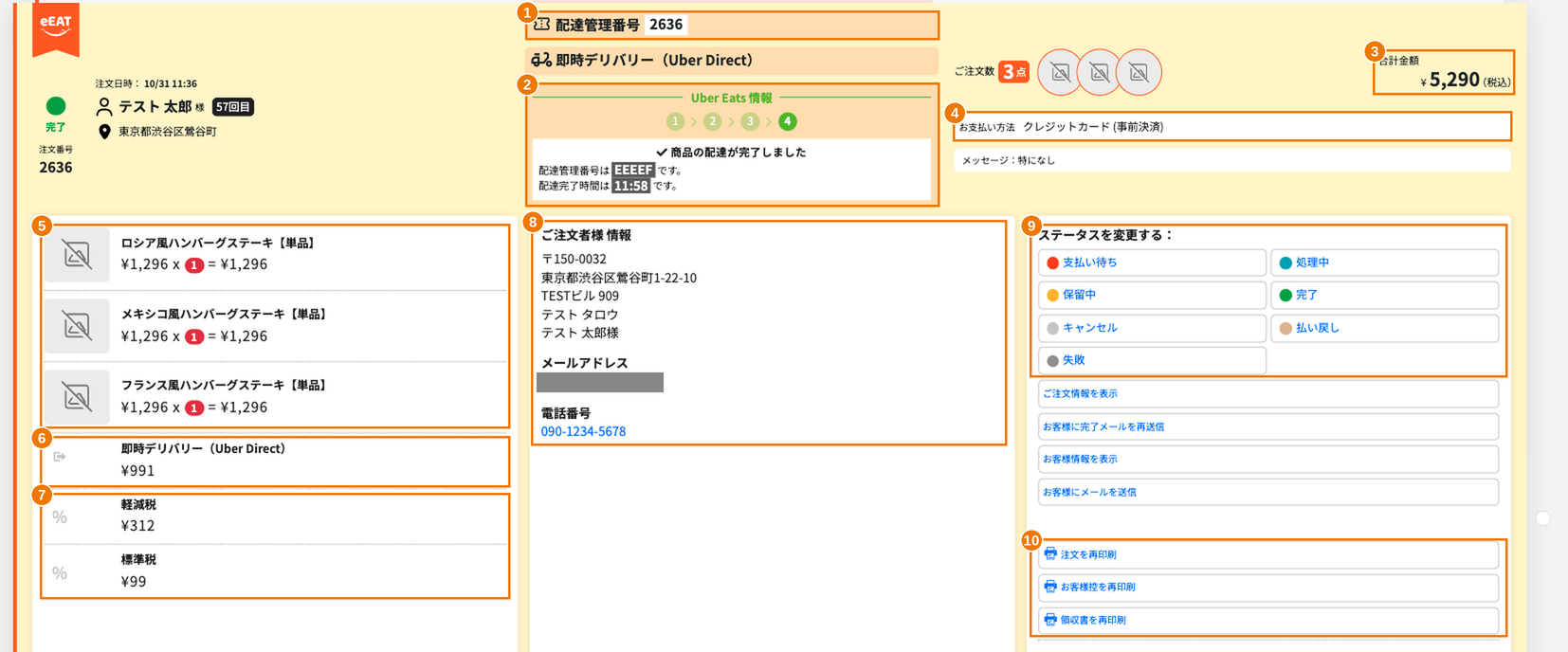Image resolution: width=1568 pixels, height=652 pixels.
Task: Click the red 3点 order count badge
Action: tap(1014, 72)
